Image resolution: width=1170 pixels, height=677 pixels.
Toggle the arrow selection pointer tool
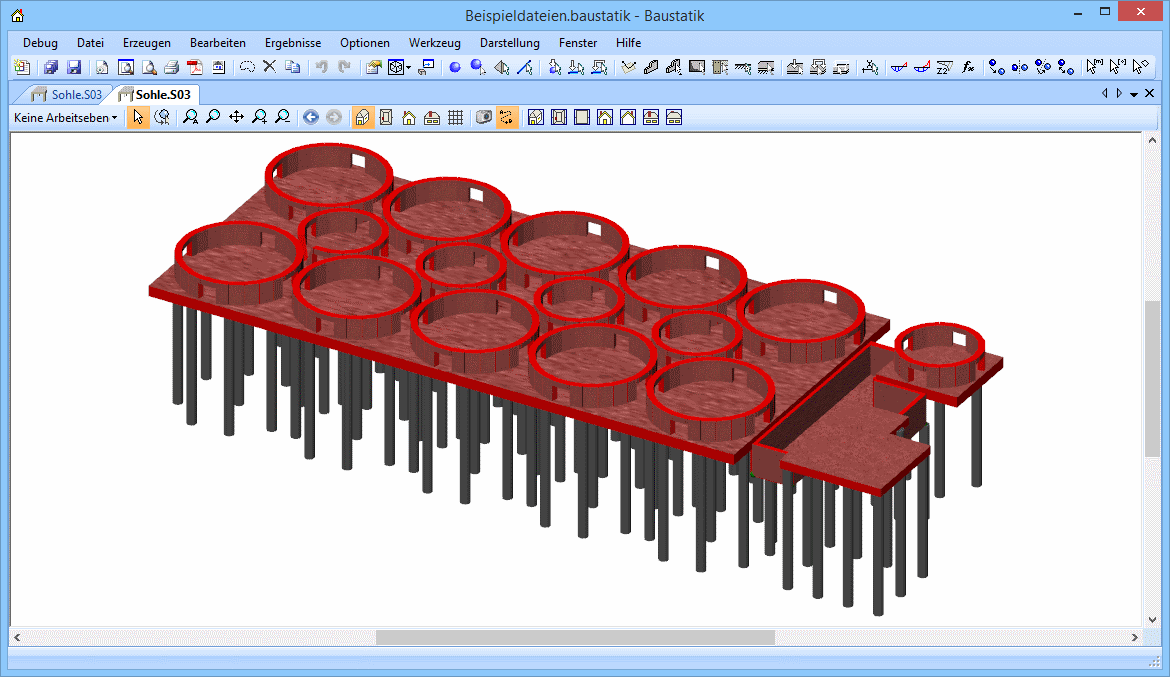click(x=138, y=117)
